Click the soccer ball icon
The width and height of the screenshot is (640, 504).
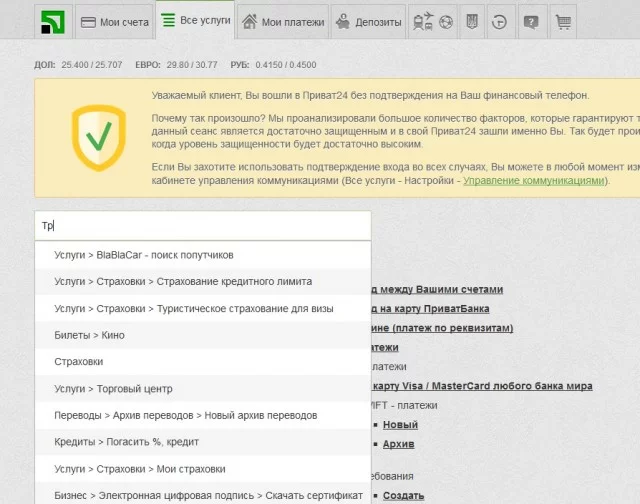(x=446, y=22)
